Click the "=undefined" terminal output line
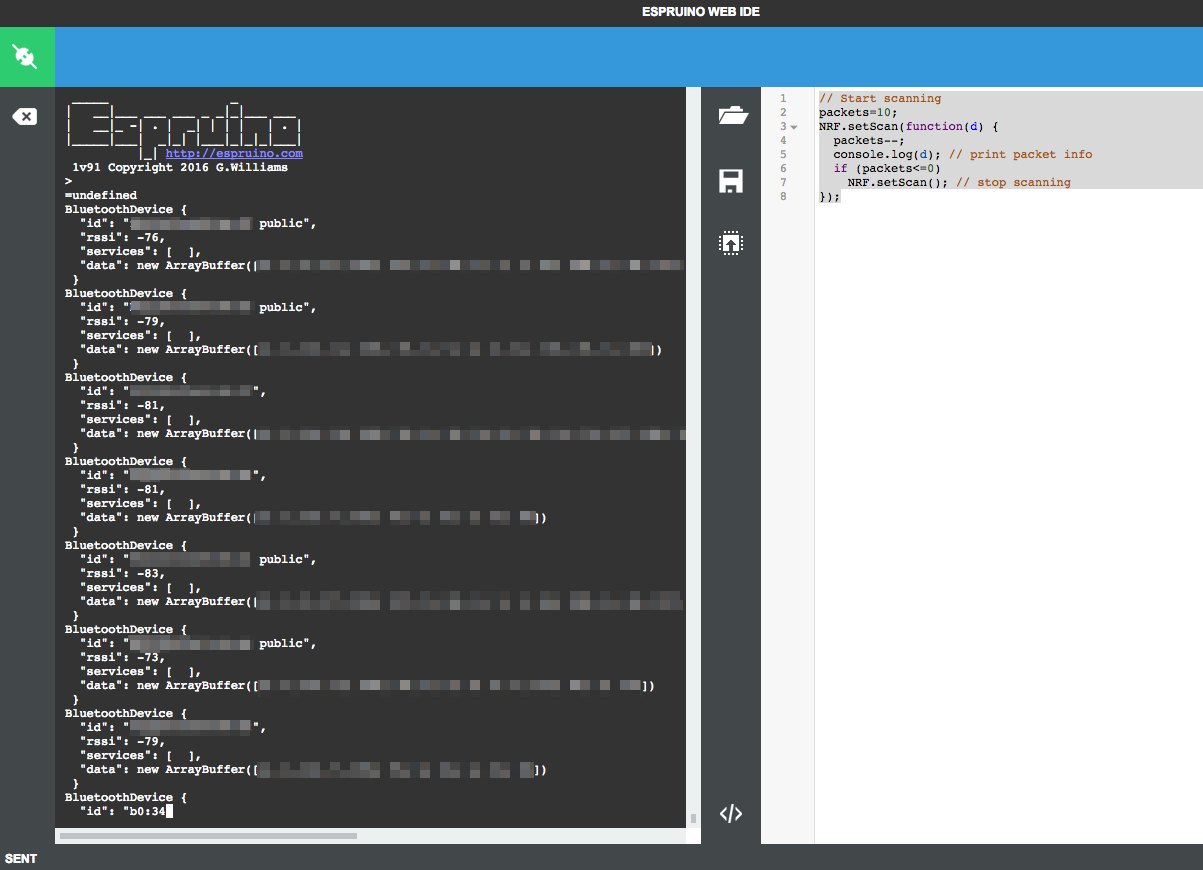This screenshot has width=1203, height=870. point(101,195)
